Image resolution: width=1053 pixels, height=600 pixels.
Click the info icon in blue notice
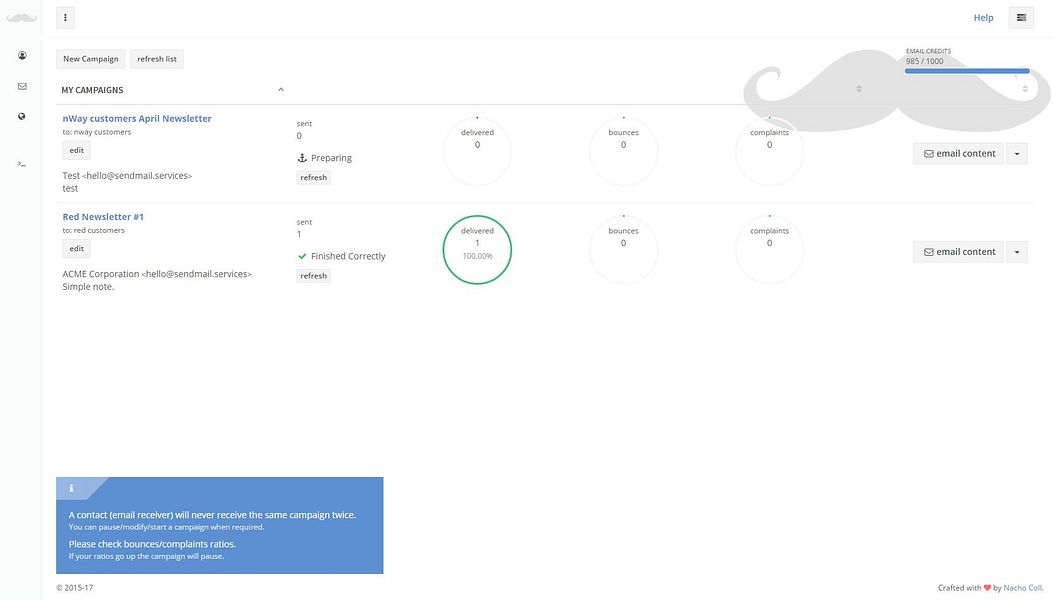coord(71,488)
